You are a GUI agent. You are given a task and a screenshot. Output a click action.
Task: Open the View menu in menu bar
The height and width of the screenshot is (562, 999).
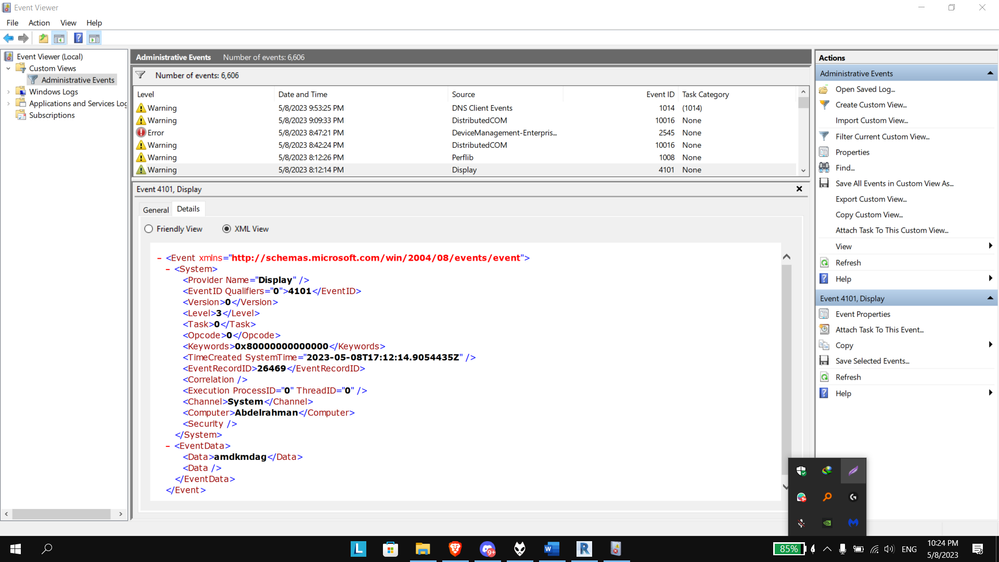pyautogui.click(x=68, y=22)
